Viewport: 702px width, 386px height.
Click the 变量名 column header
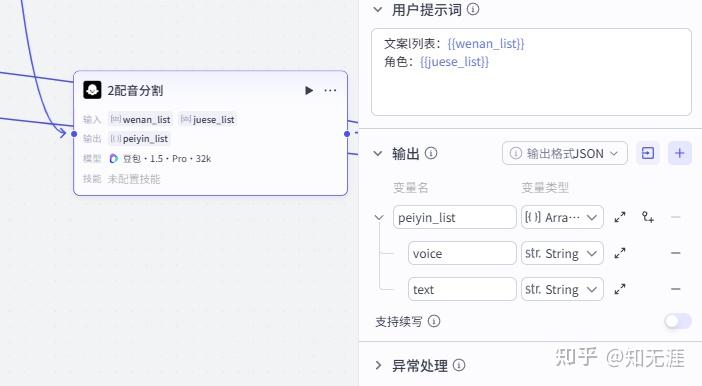411,188
